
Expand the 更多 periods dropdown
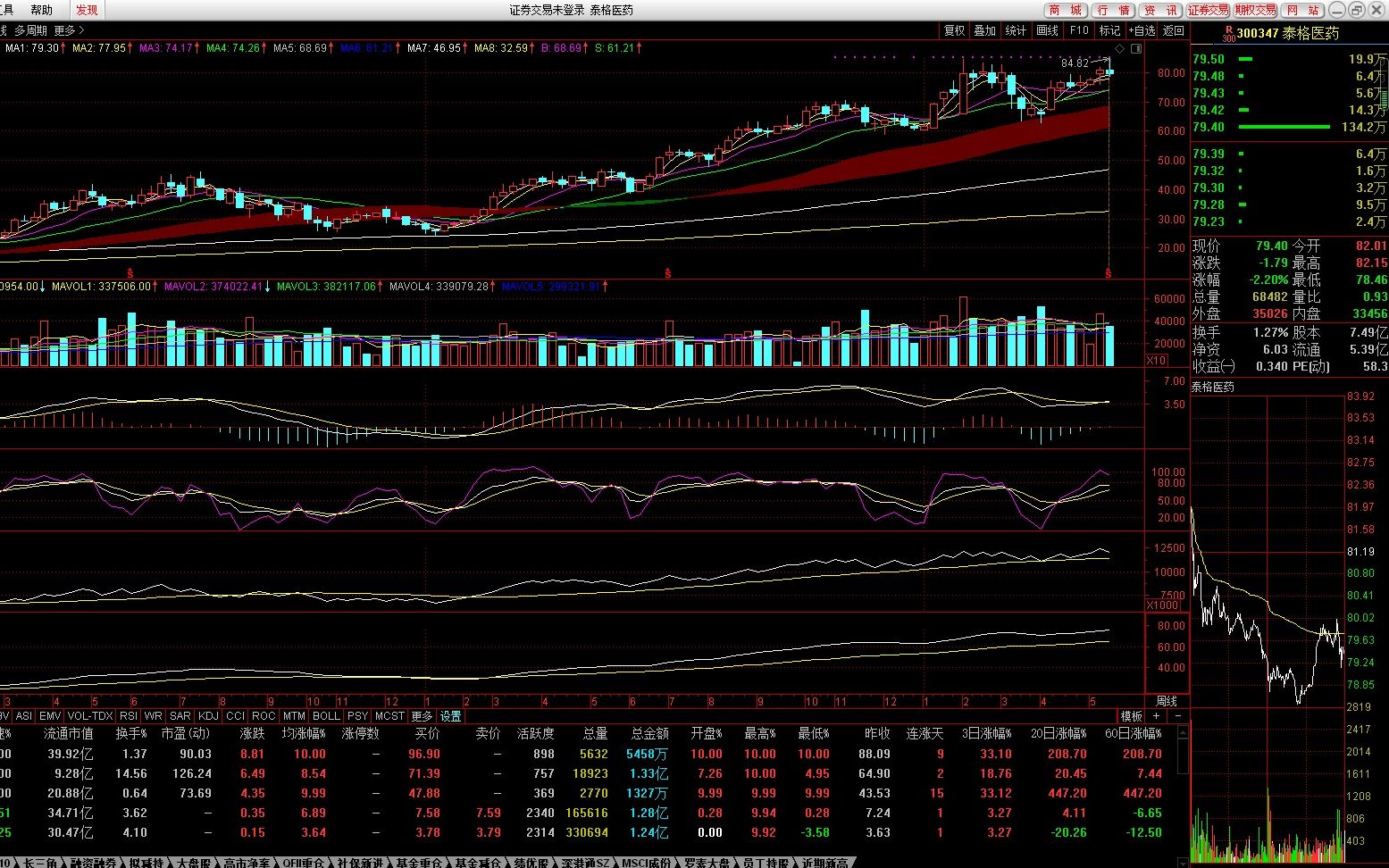pyautogui.click(x=70, y=30)
